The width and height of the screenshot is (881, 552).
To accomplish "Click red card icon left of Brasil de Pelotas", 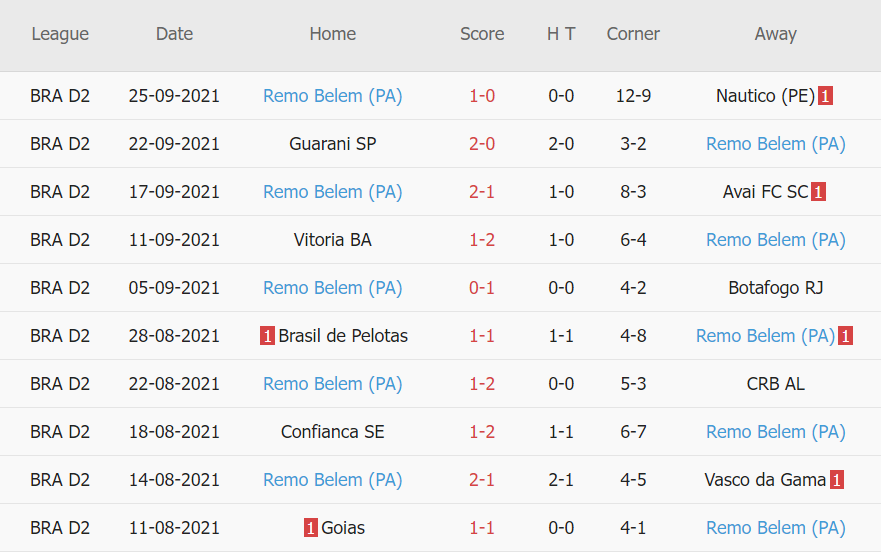I will click(x=267, y=336).
